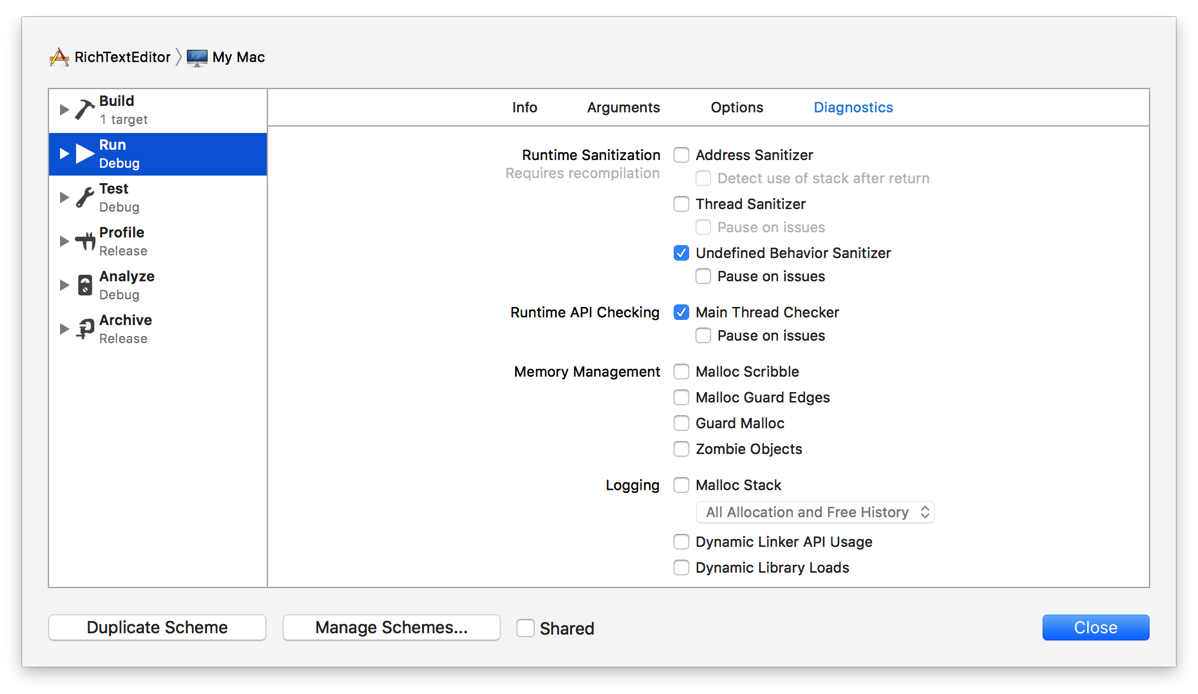Toggle the Malloc Scribble checkbox
Image resolution: width=1198 pixels, height=694 pixels.
[681, 371]
